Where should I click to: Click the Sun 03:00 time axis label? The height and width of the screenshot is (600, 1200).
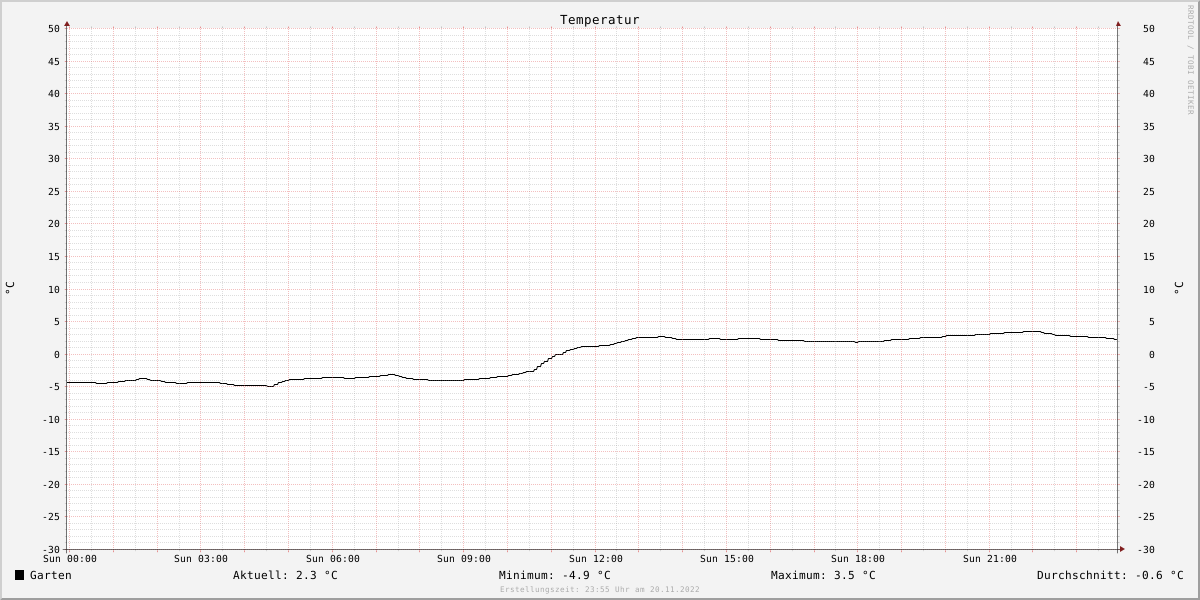point(201,559)
